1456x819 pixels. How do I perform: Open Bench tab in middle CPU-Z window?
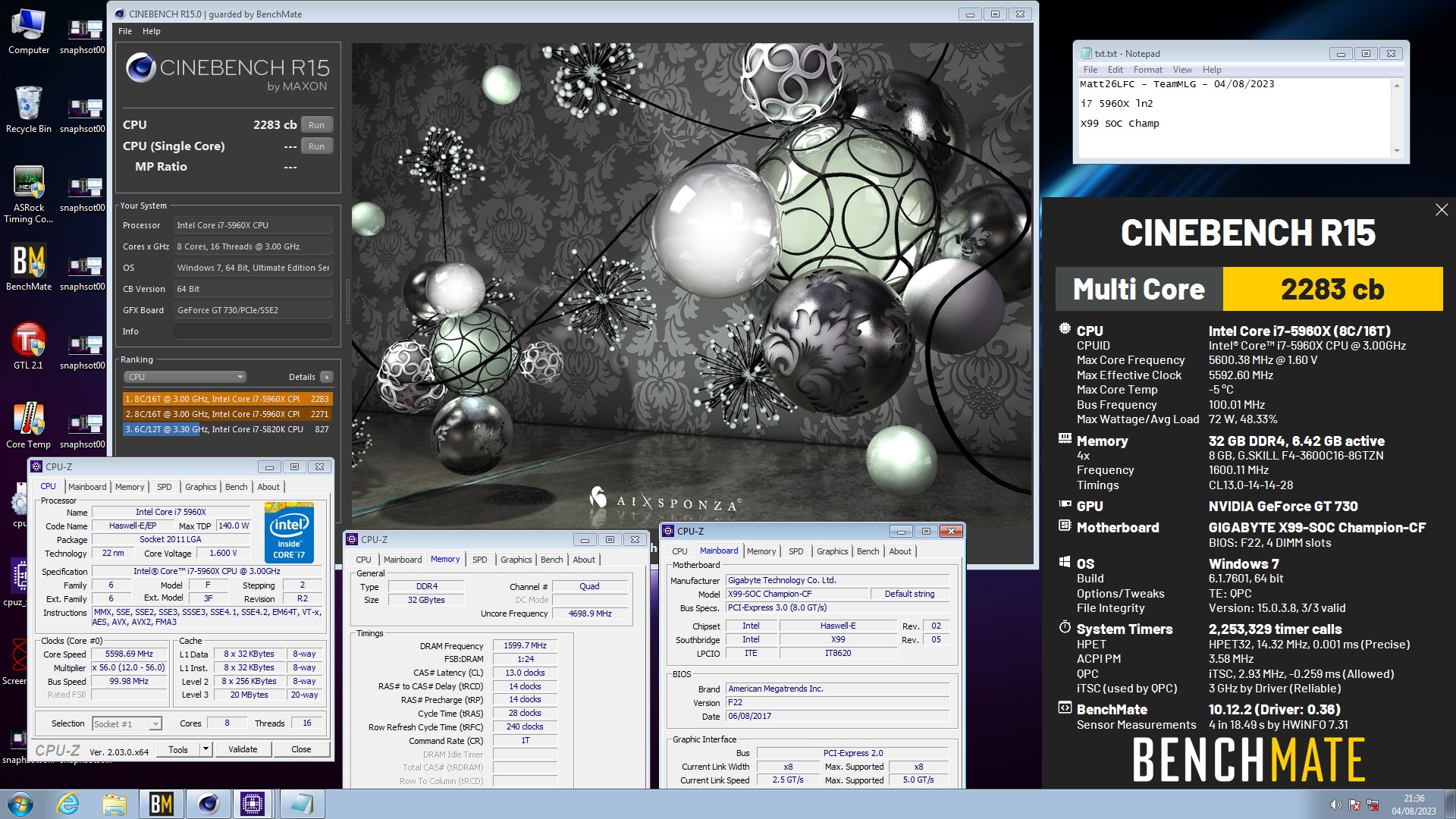tap(552, 560)
